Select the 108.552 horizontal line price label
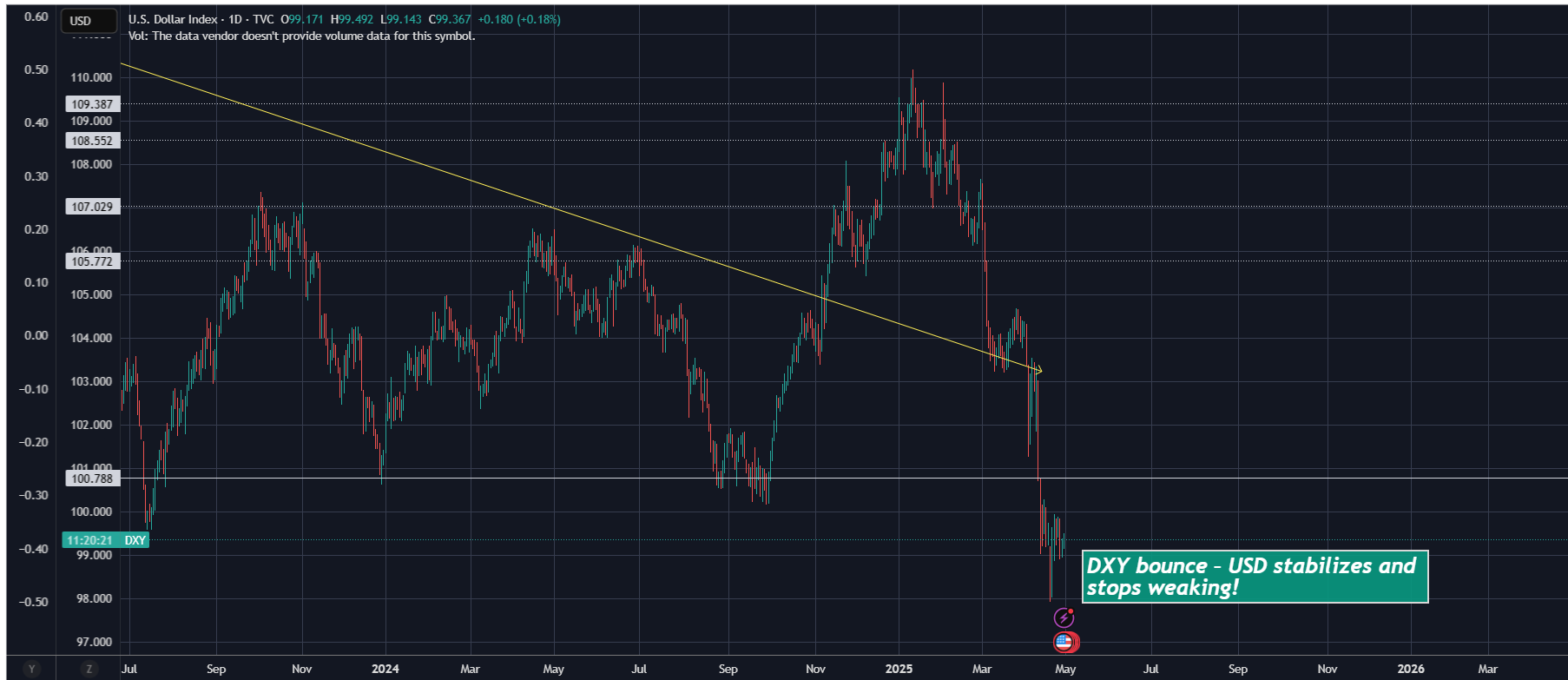This screenshot has height=680, width=1568. tap(92, 141)
